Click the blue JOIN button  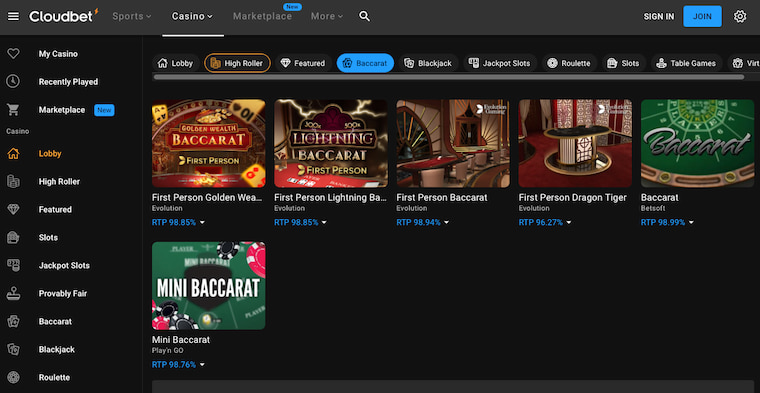702,16
